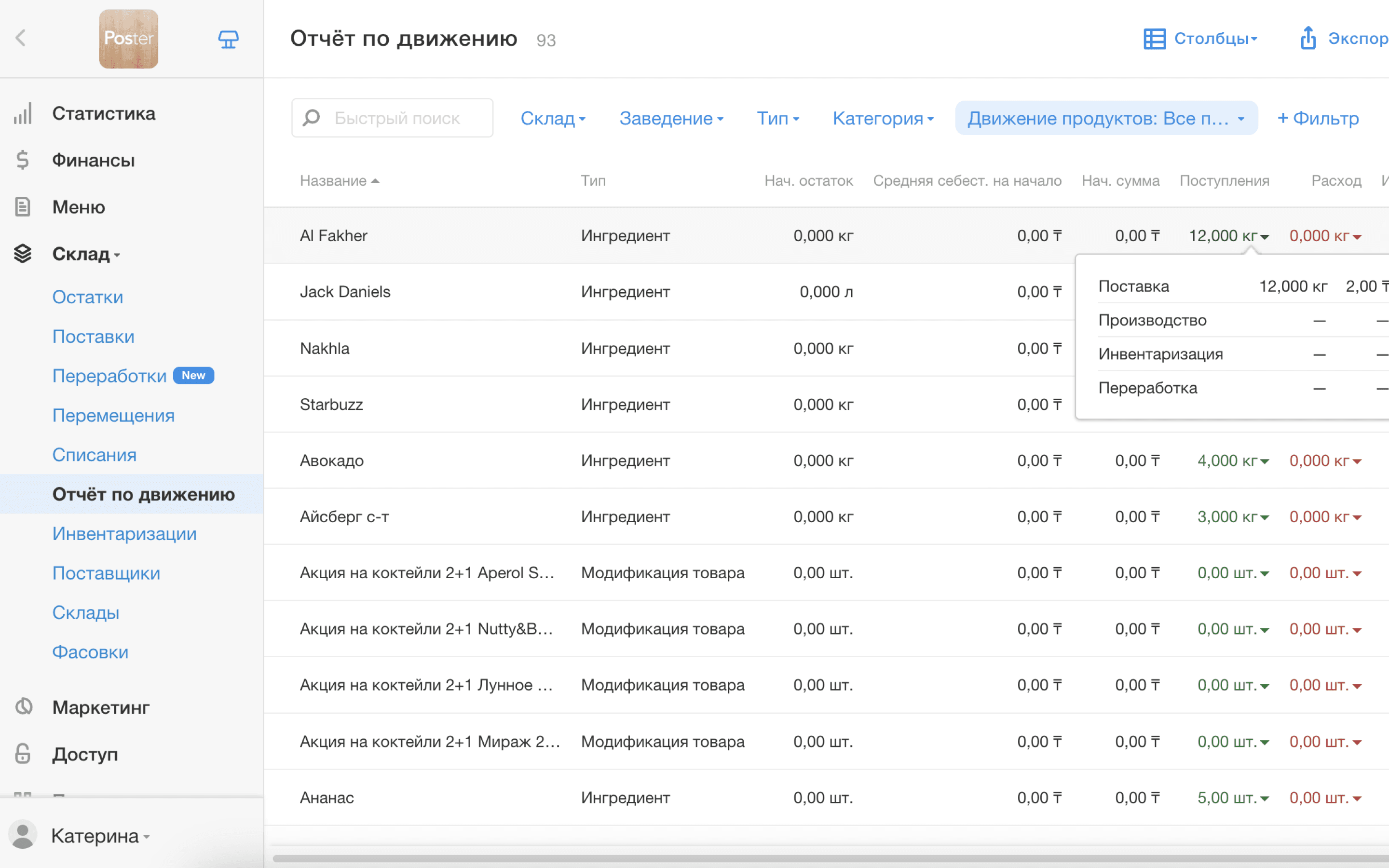Click the back arrow in sidebar header

21,39
